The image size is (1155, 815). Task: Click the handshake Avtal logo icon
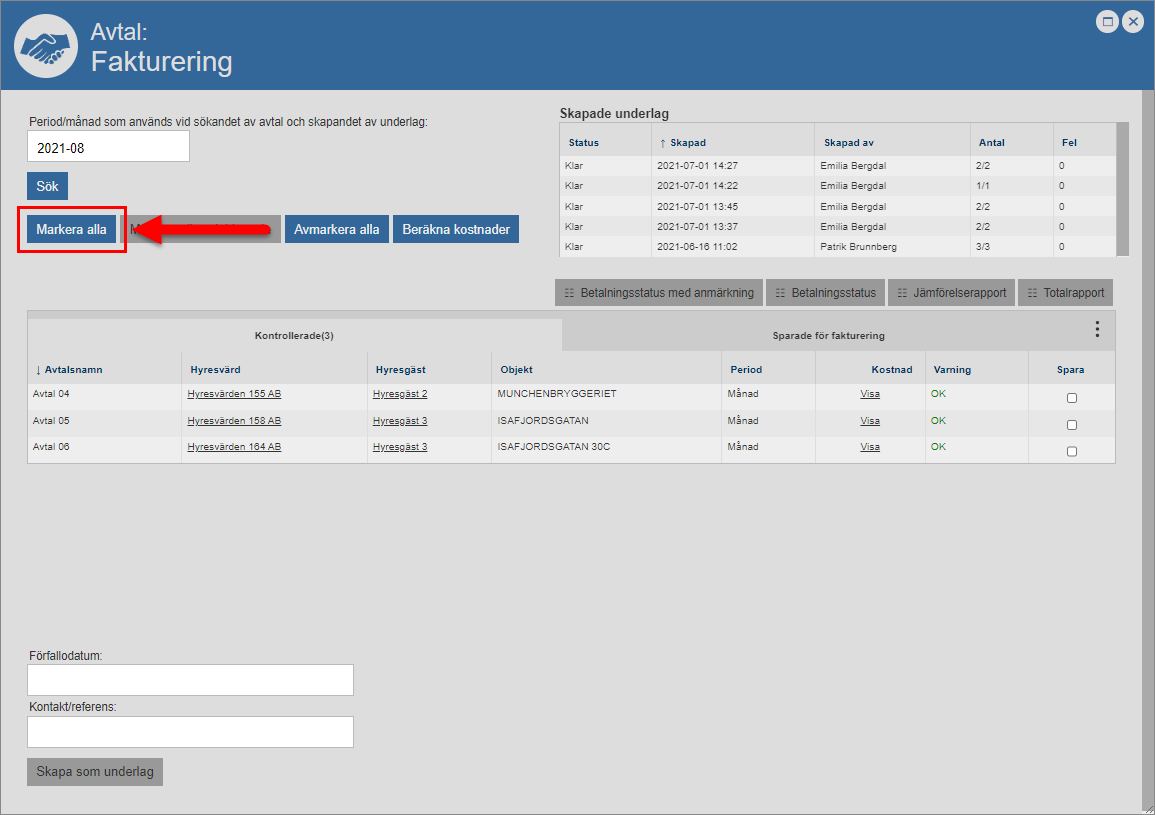(x=45, y=46)
